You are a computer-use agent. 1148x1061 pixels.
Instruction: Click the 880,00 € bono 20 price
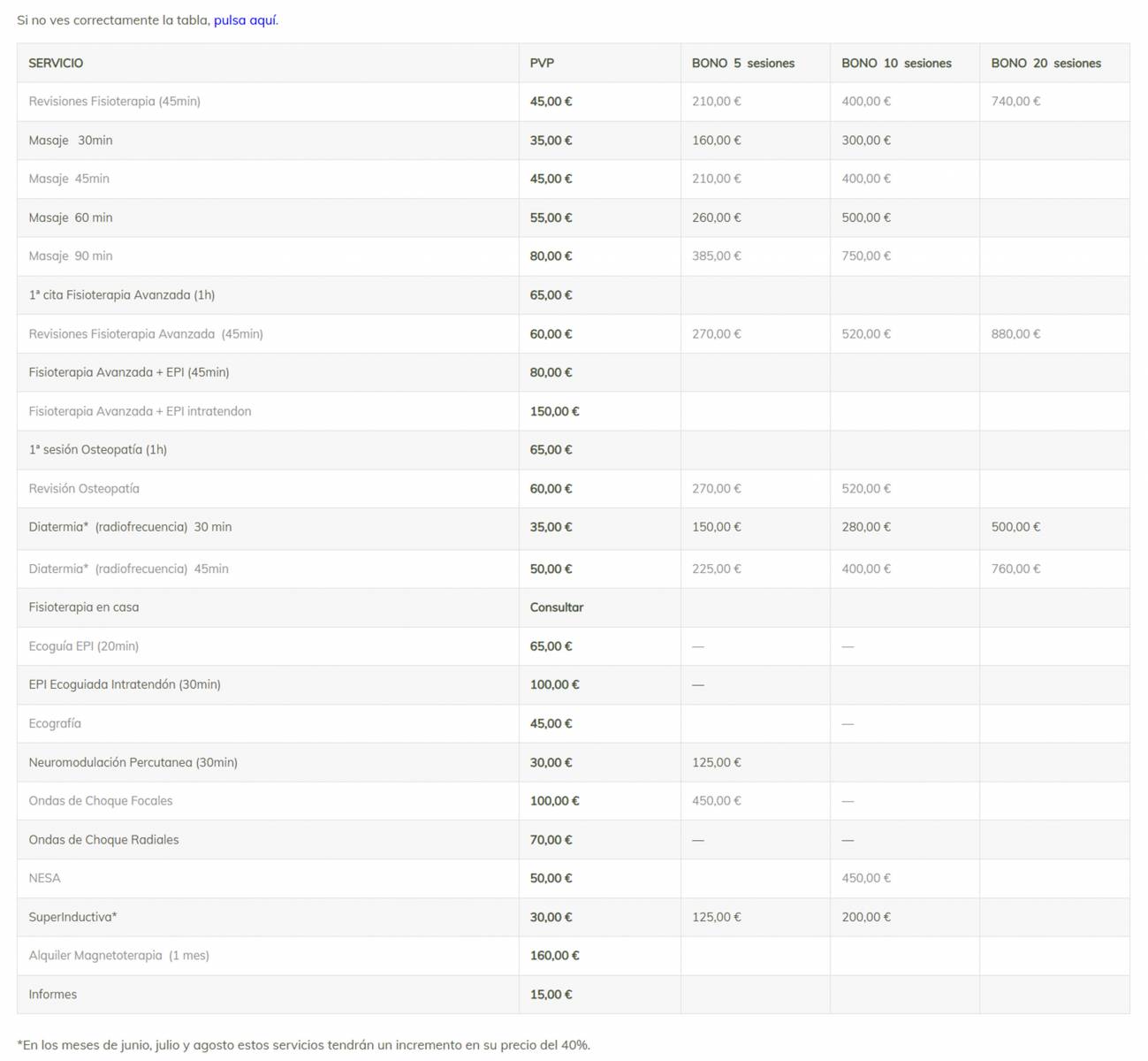(x=1015, y=334)
